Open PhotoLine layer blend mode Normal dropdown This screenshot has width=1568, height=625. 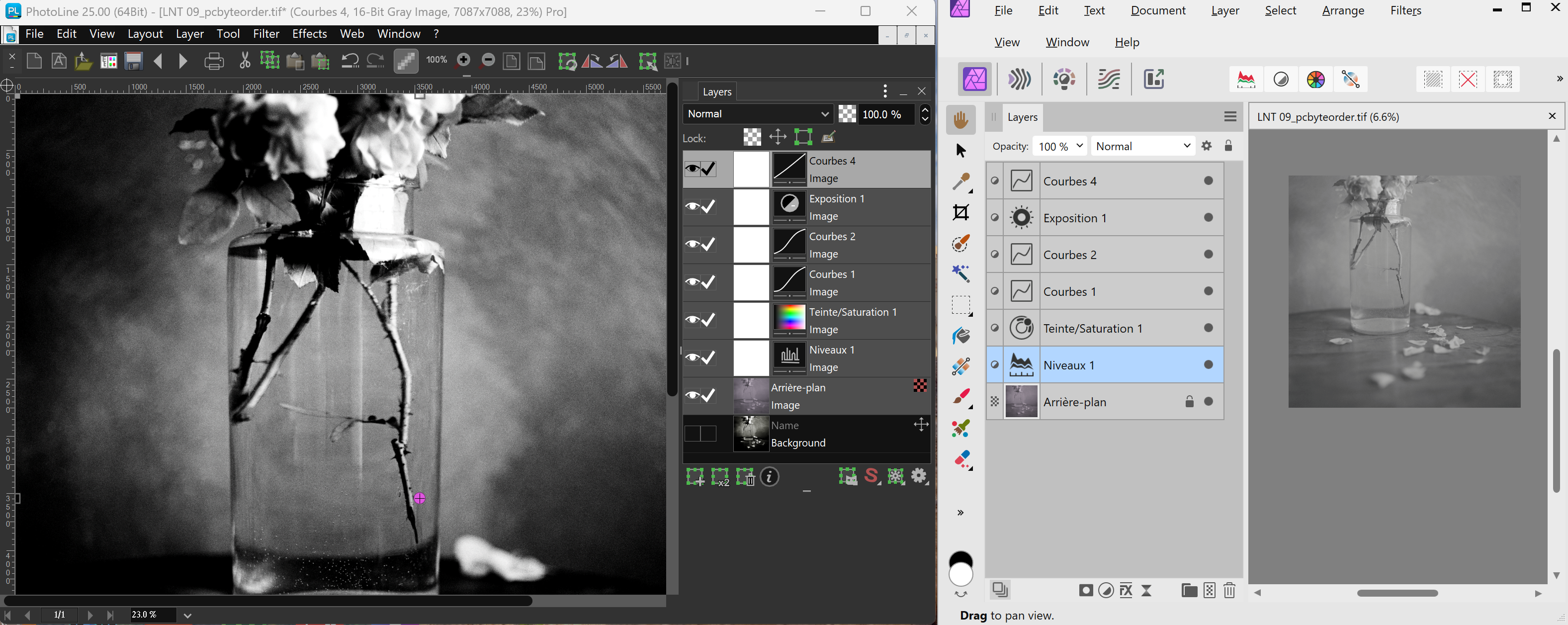pyautogui.click(x=757, y=114)
